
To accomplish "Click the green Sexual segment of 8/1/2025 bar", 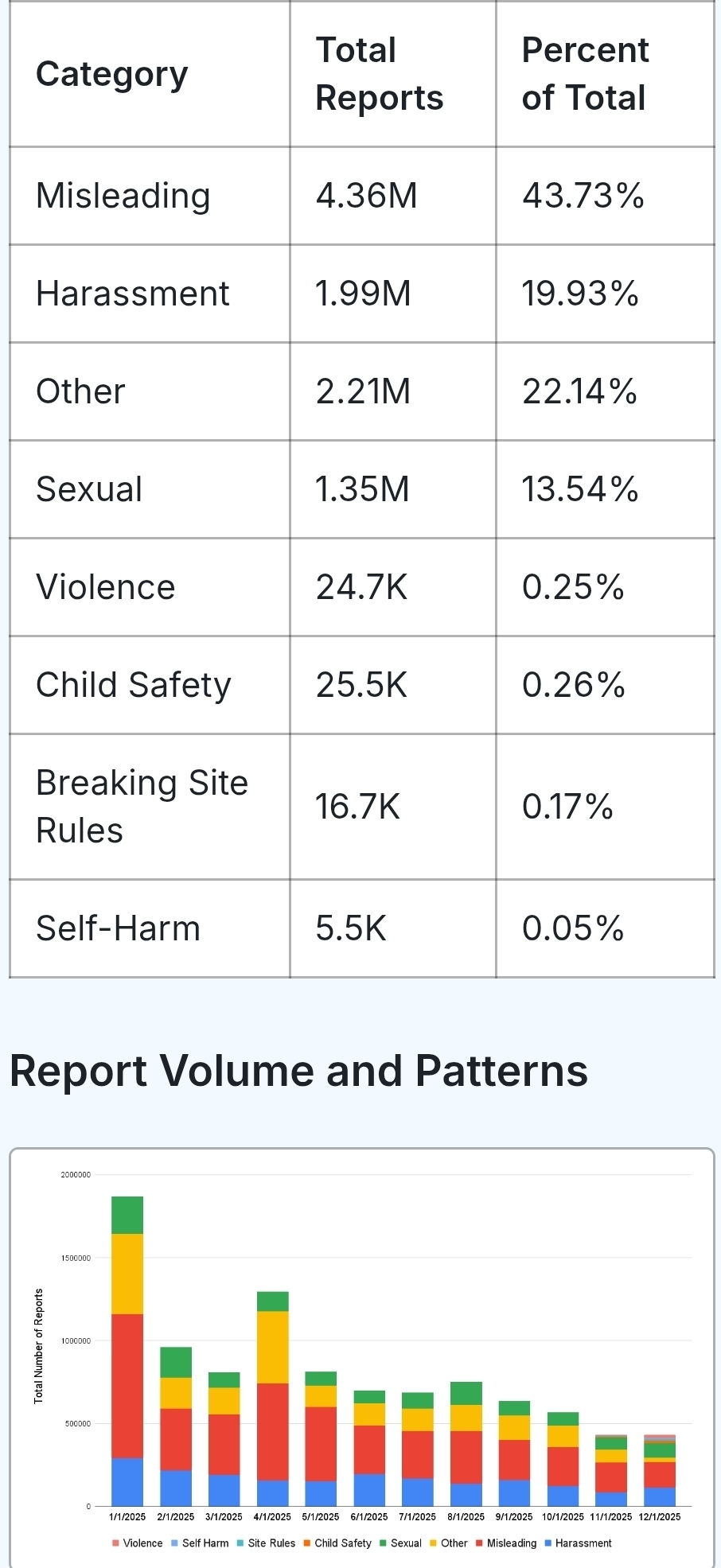I will [x=466, y=1393].
